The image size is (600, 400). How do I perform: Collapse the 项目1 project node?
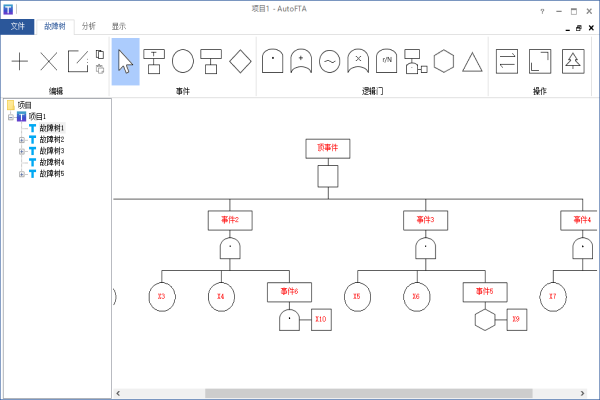pyautogui.click(x=11, y=117)
